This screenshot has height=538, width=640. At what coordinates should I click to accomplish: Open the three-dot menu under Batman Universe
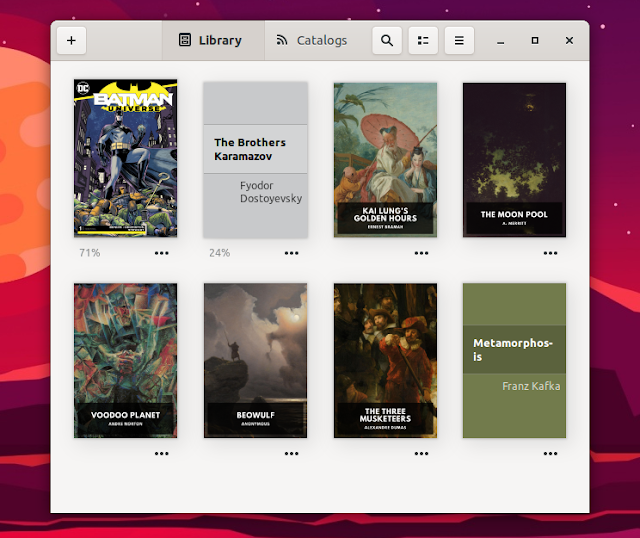pos(162,253)
